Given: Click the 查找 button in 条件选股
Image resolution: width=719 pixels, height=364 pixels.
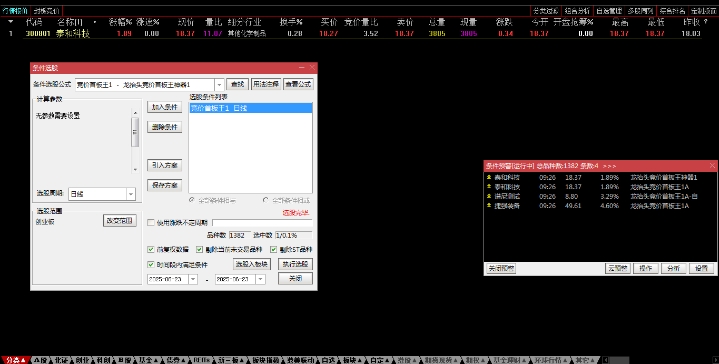Looking at the screenshot, I should 238,84.
